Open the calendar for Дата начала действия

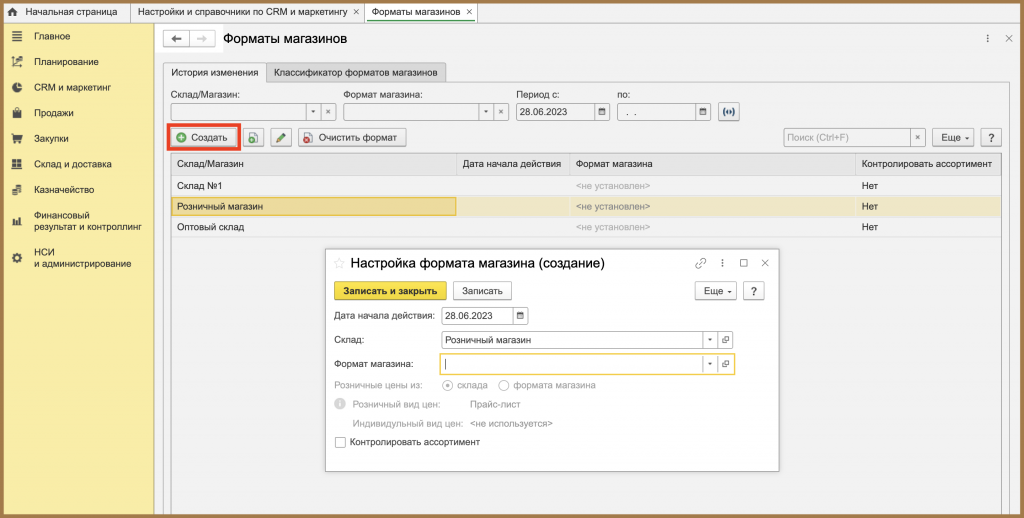[520, 316]
